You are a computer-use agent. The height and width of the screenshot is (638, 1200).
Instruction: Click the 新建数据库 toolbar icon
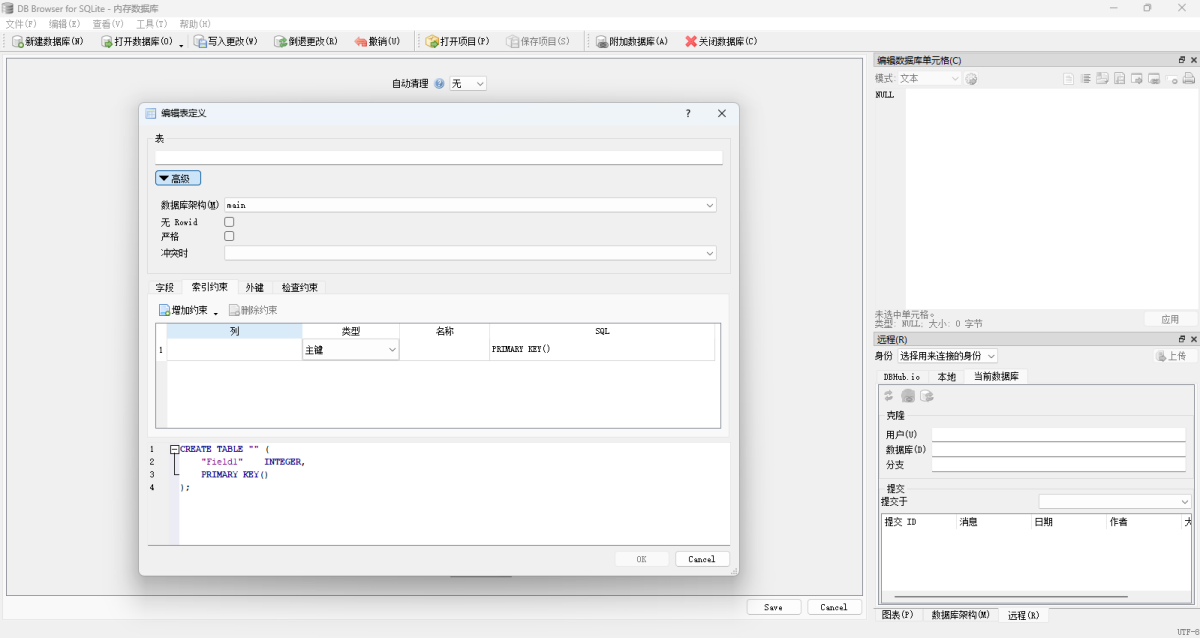tap(19, 41)
